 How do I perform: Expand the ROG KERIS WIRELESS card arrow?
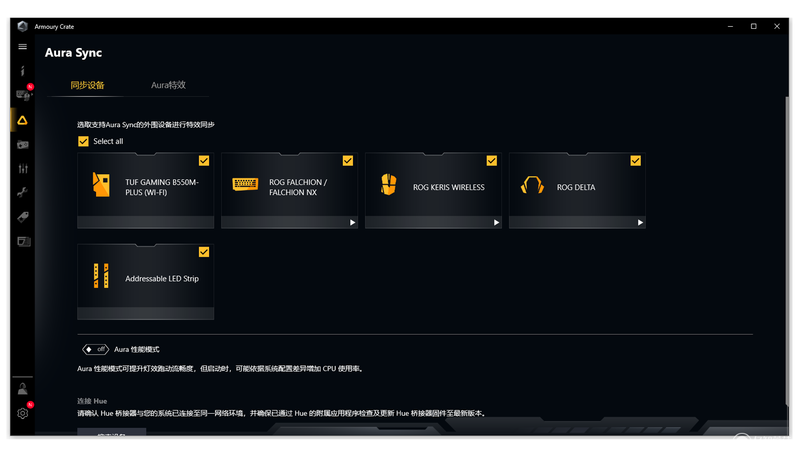(496, 222)
